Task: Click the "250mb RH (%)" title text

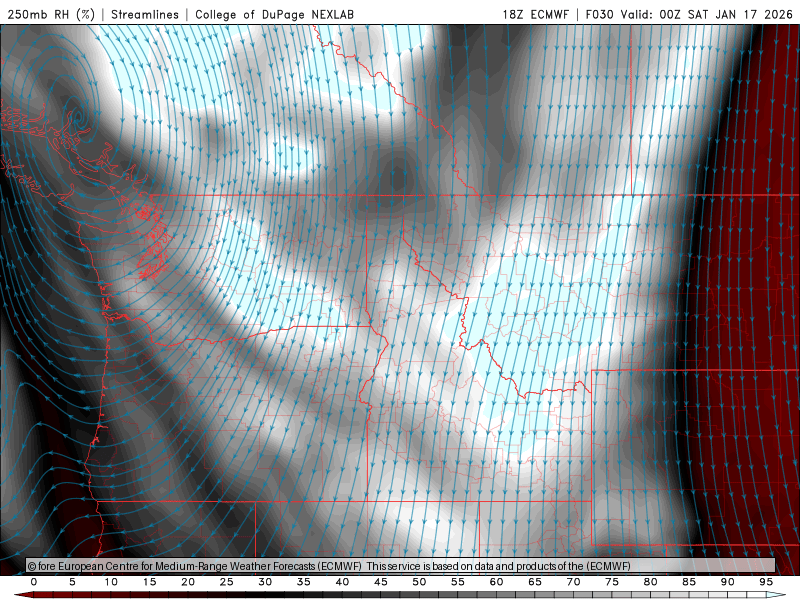Action: pyautogui.click(x=52, y=14)
